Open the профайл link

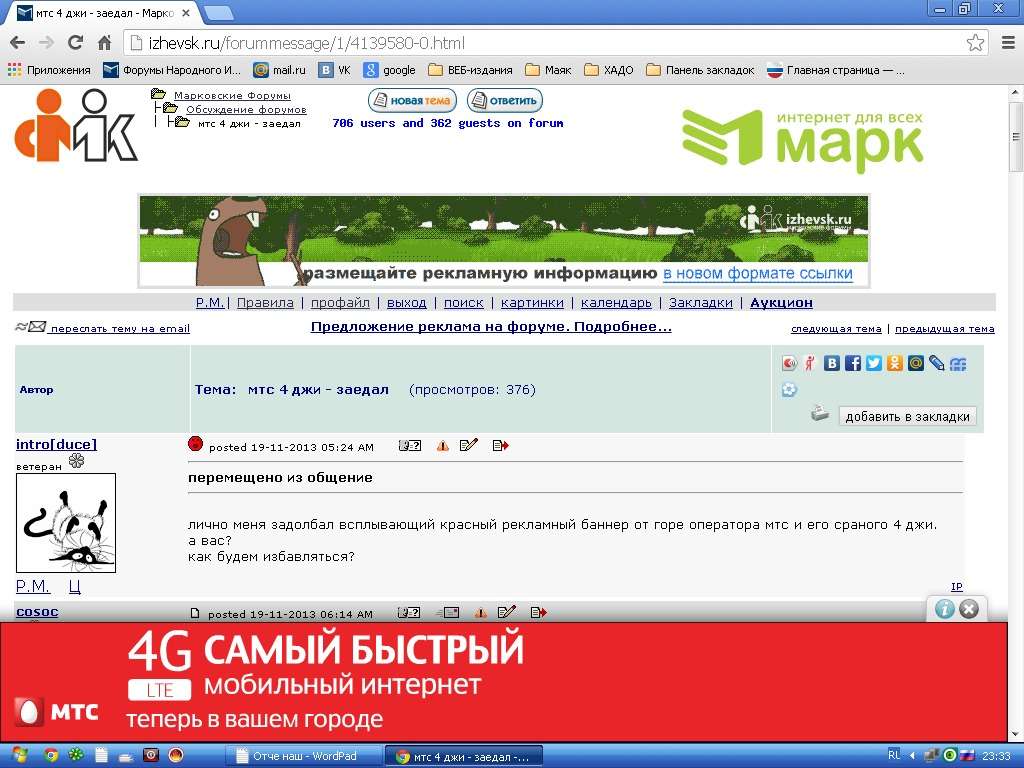(x=340, y=302)
